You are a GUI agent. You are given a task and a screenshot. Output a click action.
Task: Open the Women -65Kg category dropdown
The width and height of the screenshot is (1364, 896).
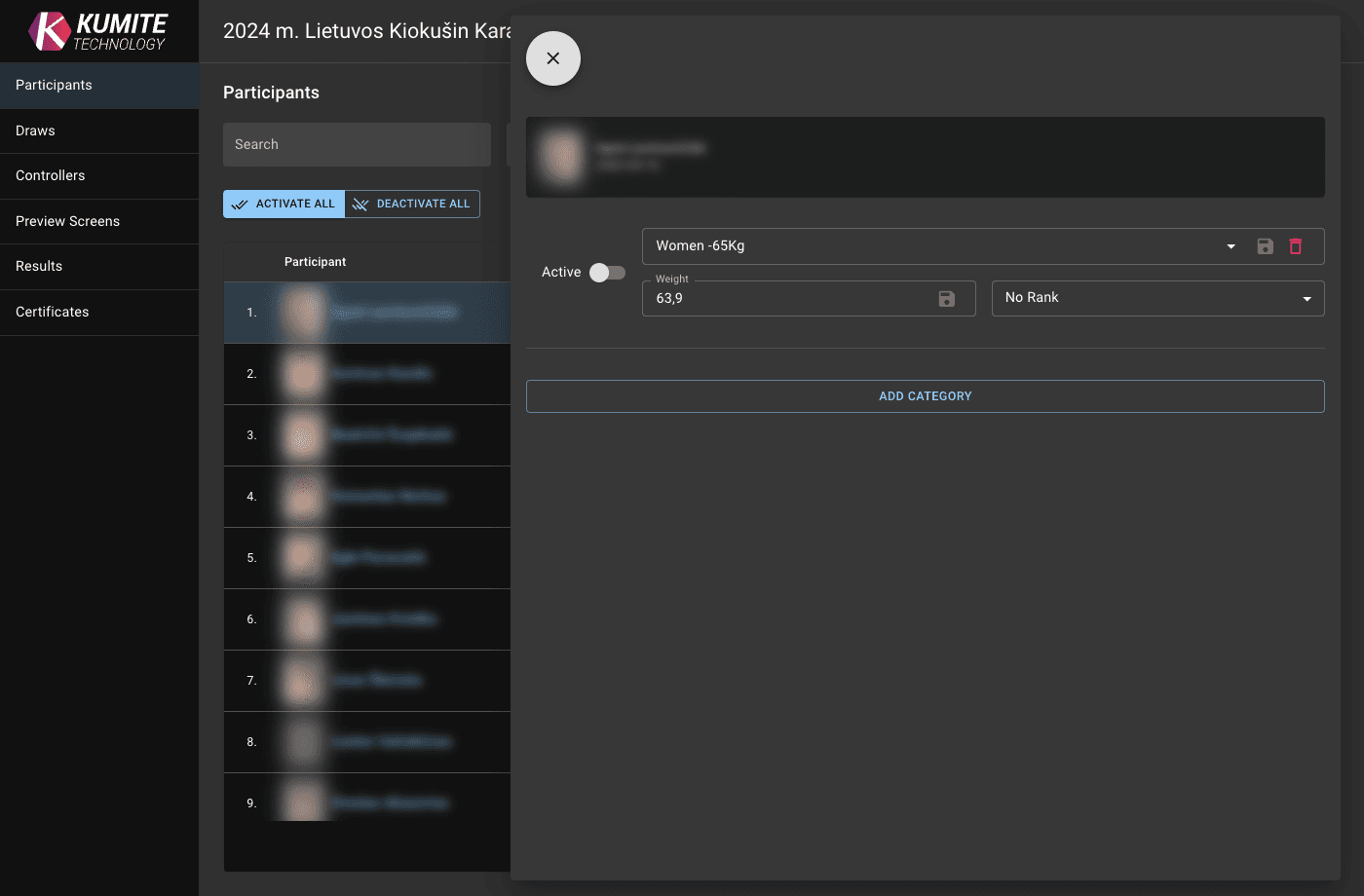coord(935,246)
